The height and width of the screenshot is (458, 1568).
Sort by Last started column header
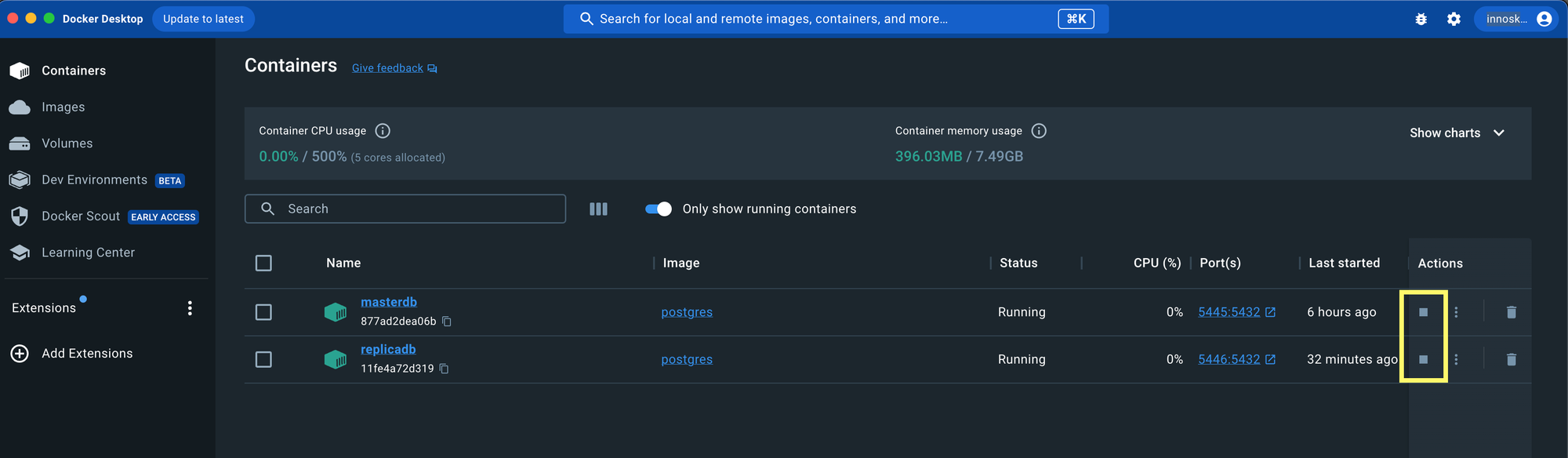click(1344, 263)
